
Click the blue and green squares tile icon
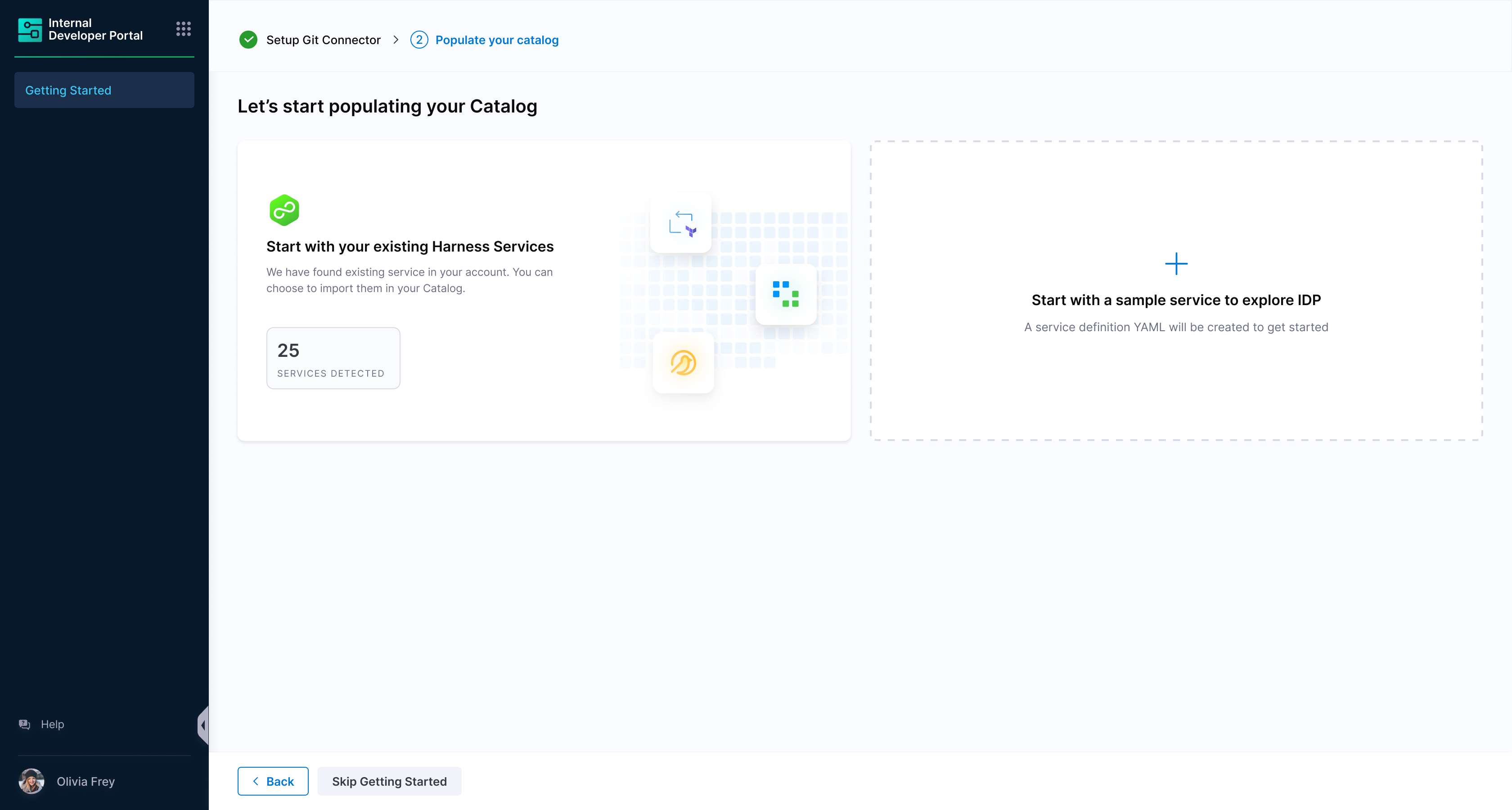pyautogui.click(x=785, y=294)
